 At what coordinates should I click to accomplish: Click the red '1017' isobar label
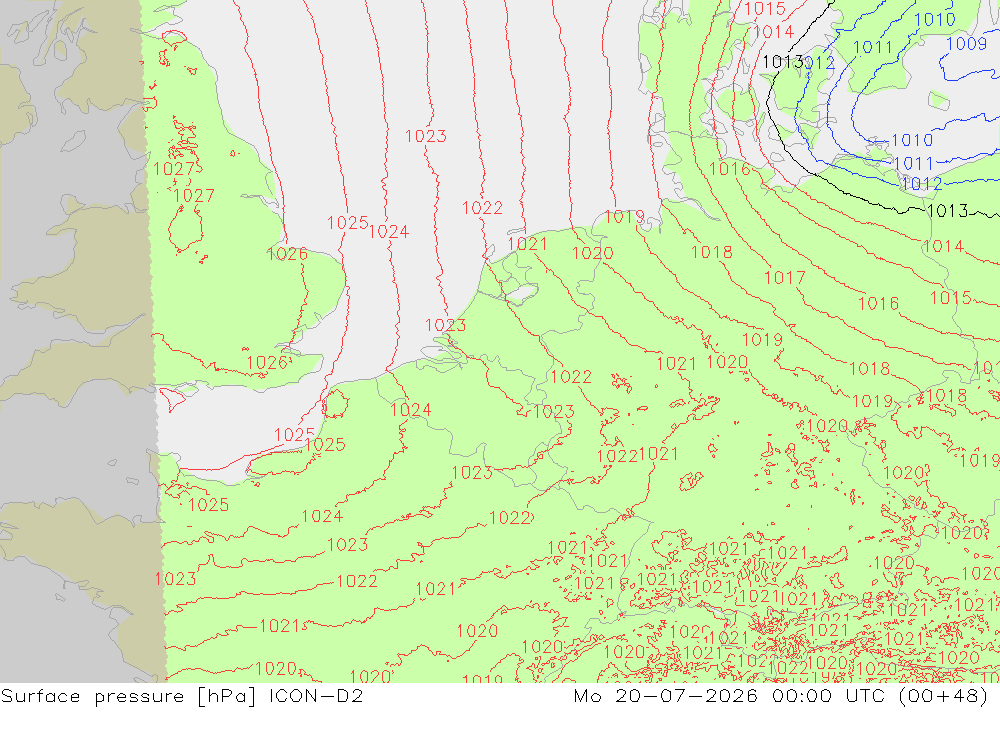coord(784,278)
